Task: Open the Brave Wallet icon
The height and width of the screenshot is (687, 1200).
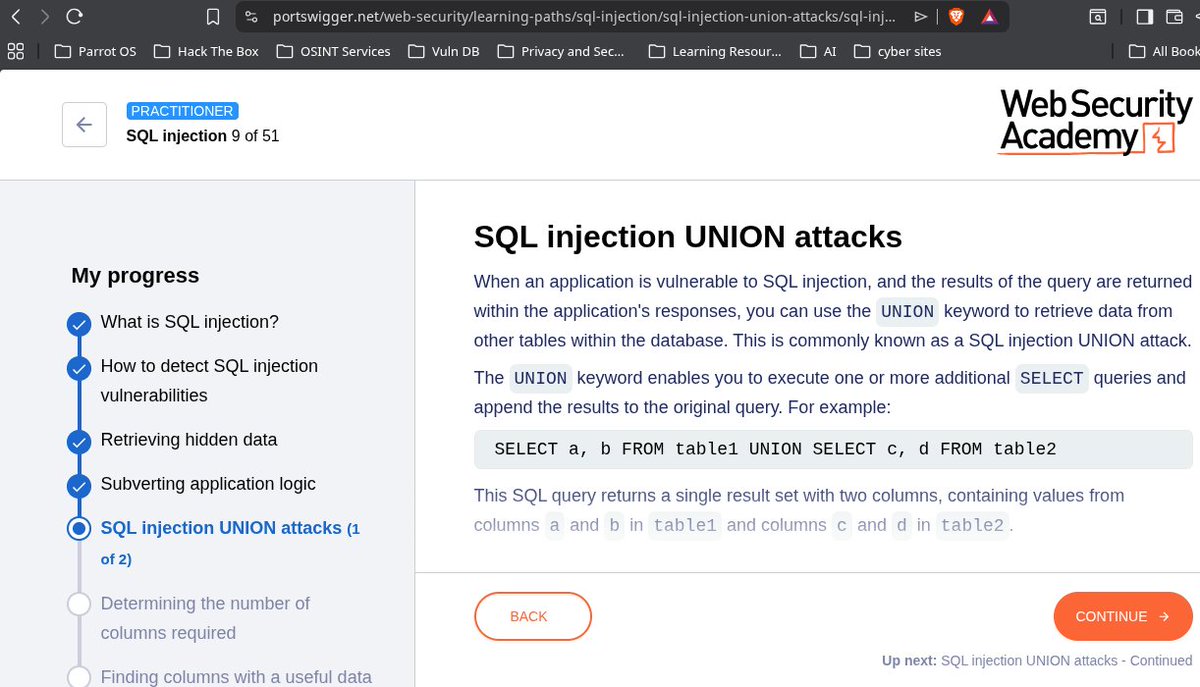Action: click(x=1175, y=17)
